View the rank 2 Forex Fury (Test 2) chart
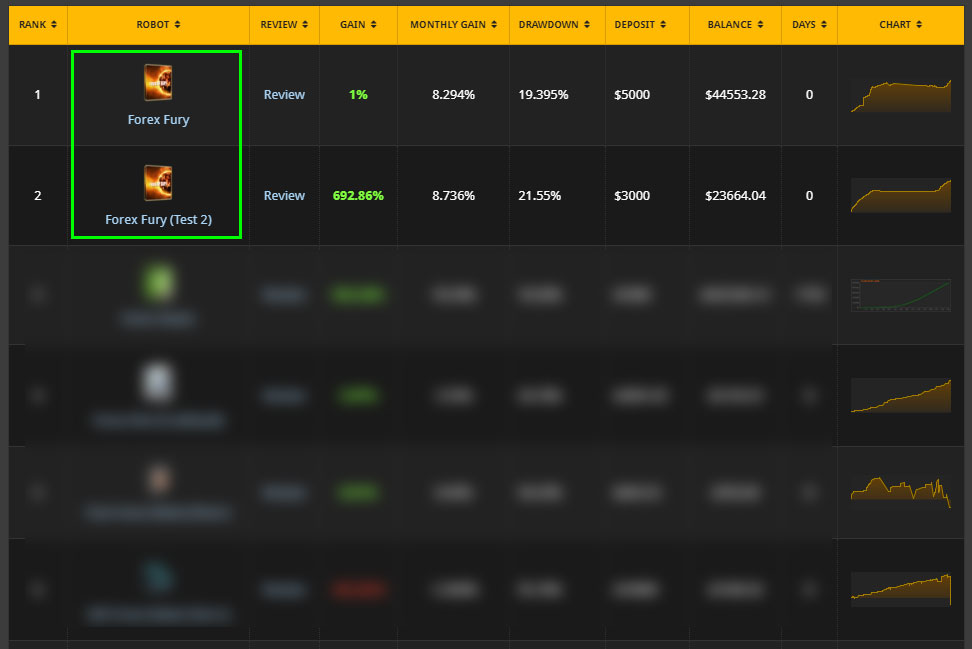 pos(900,195)
